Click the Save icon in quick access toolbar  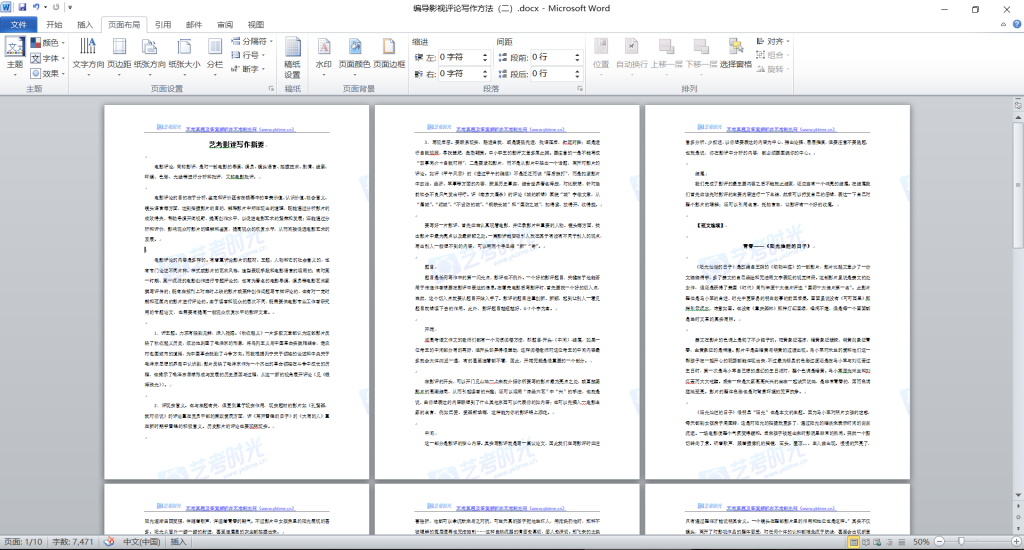pos(22,8)
